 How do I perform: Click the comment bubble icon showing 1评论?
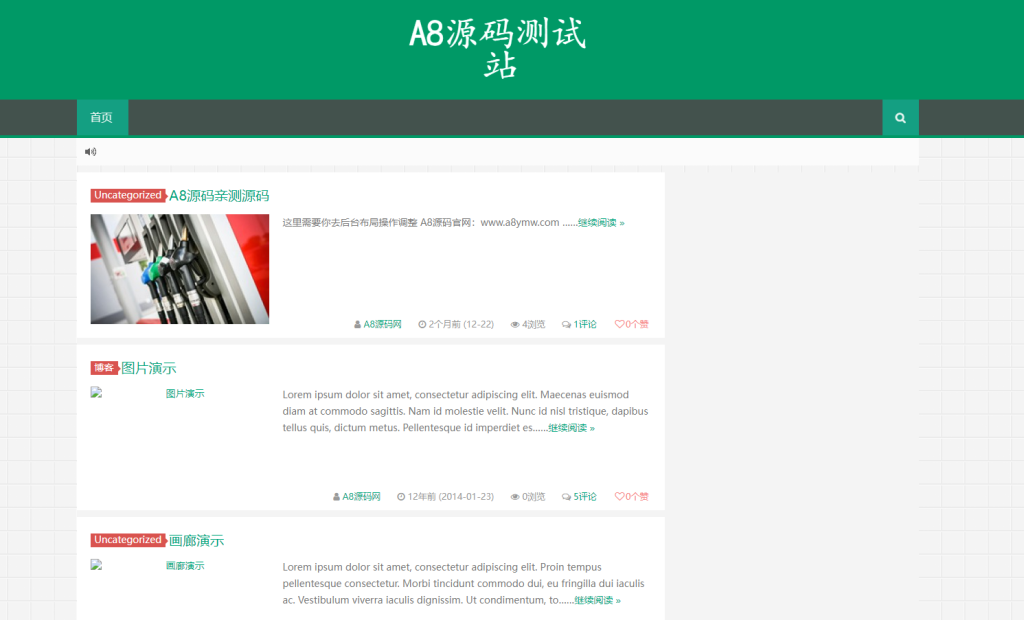tap(563, 324)
